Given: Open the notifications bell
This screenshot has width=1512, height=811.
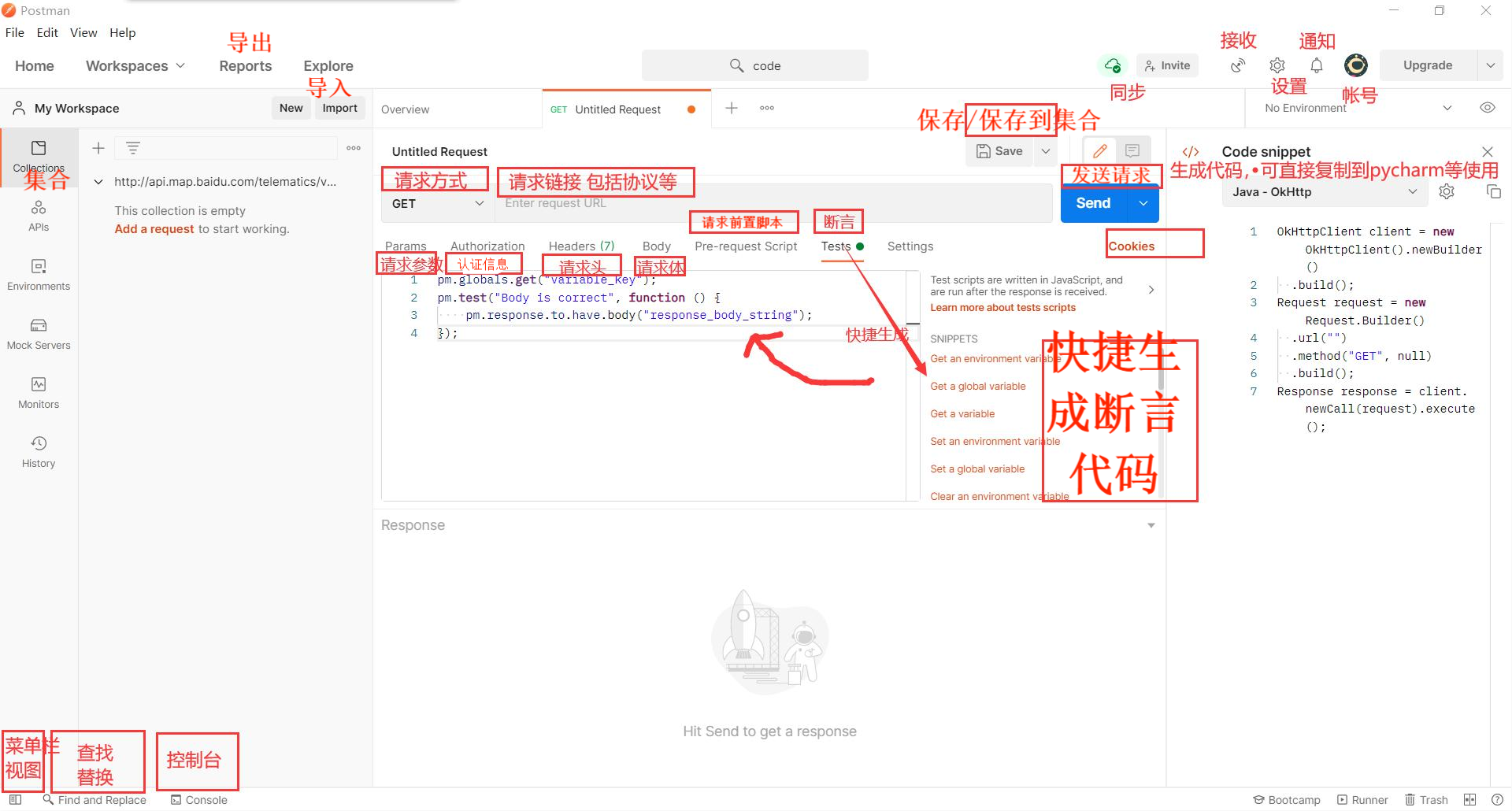Looking at the screenshot, I should point(1317,65).
